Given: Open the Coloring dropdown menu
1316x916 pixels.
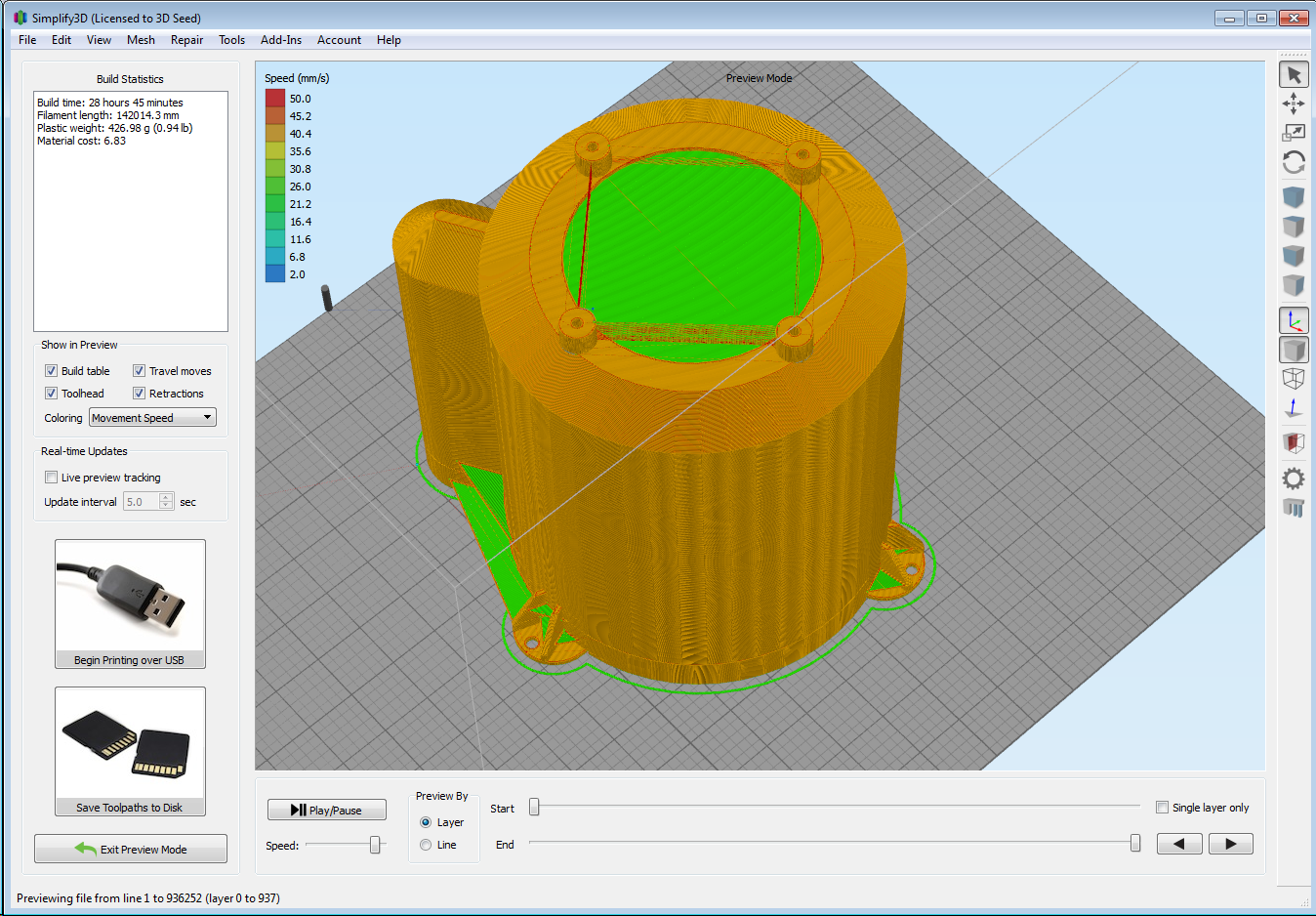Looking at the screenshot, I should (152, 418).
